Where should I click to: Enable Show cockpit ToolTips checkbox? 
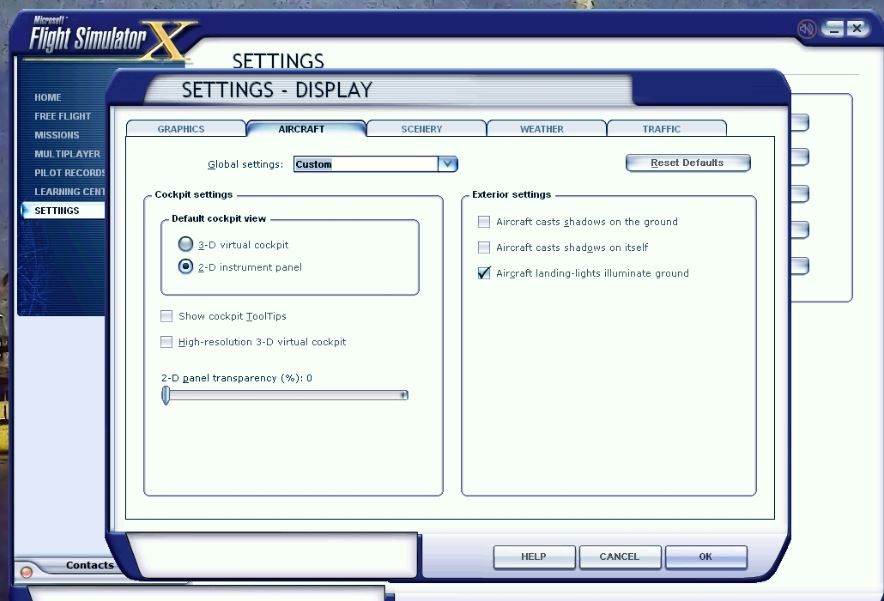point(166,316)
